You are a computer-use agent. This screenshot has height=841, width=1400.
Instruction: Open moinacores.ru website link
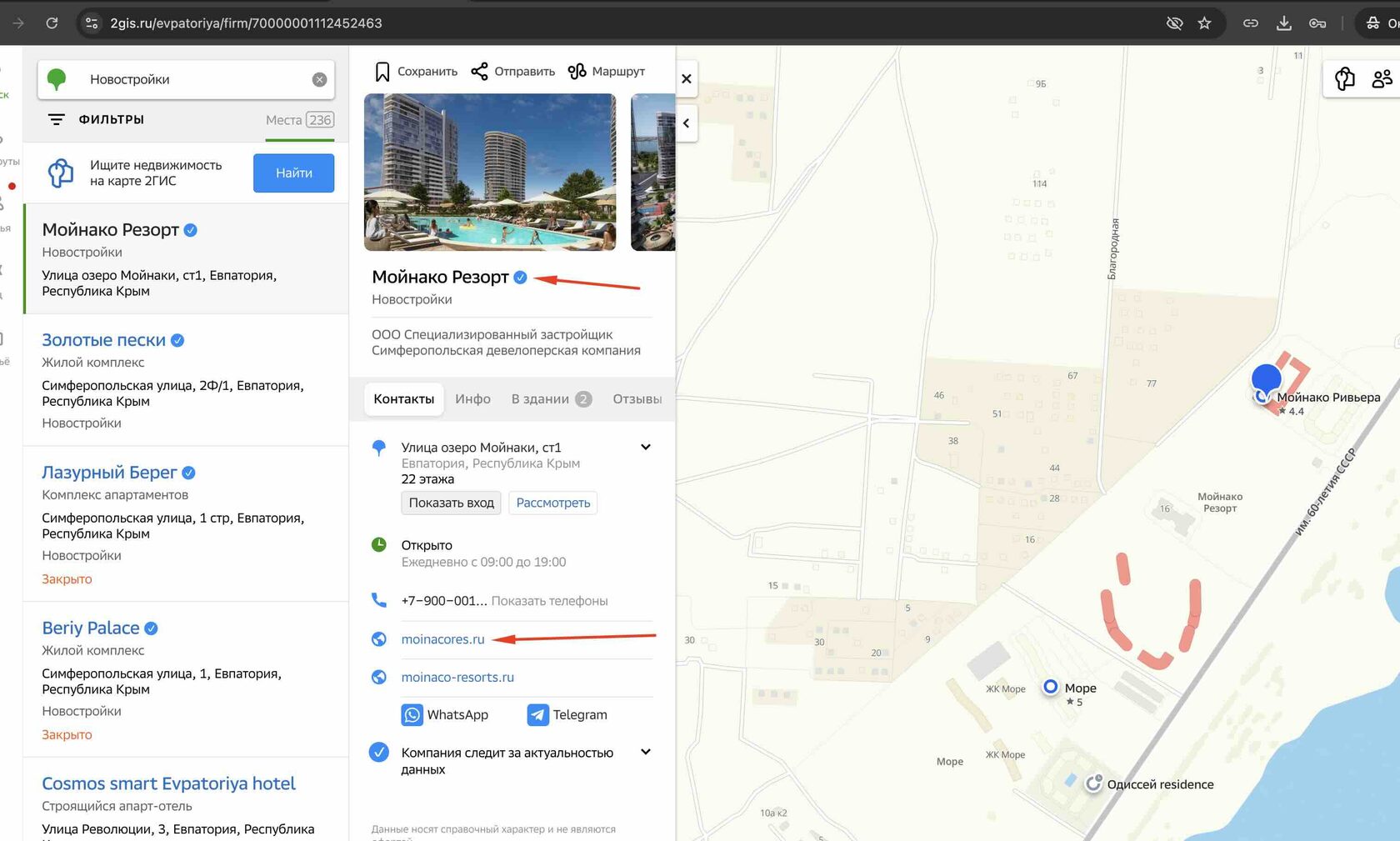click(442, 639)
